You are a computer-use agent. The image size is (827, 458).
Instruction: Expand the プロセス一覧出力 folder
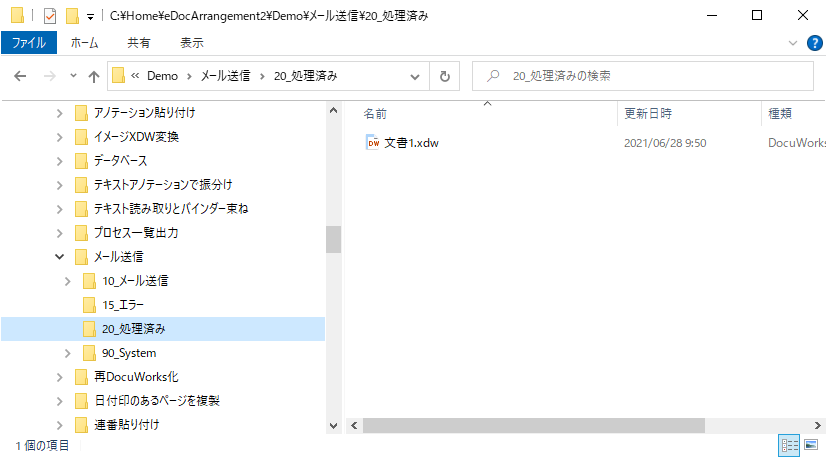tap(60, 233)
